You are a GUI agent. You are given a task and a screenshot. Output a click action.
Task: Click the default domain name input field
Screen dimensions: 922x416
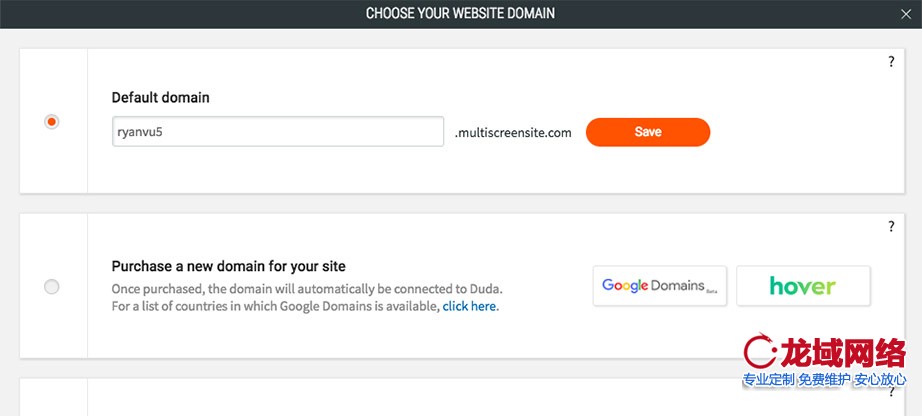click(277, 132)
